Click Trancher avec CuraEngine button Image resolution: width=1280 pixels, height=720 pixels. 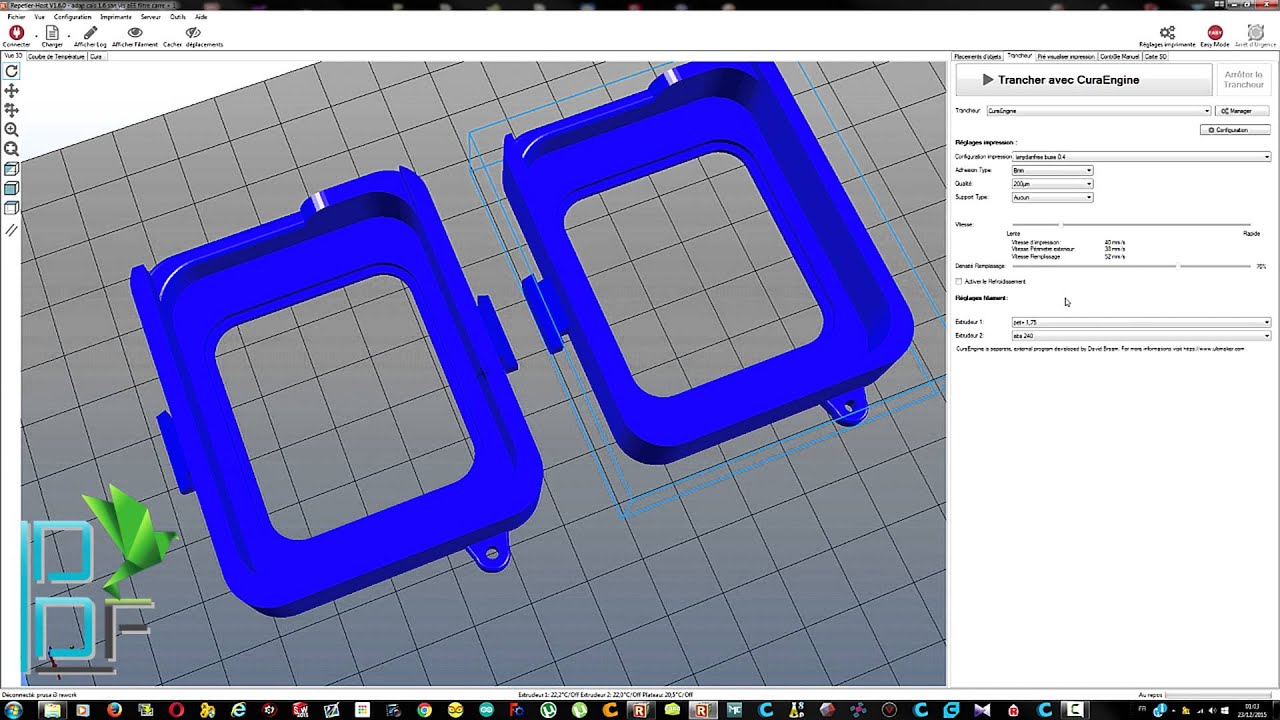tap(1084, 80)
